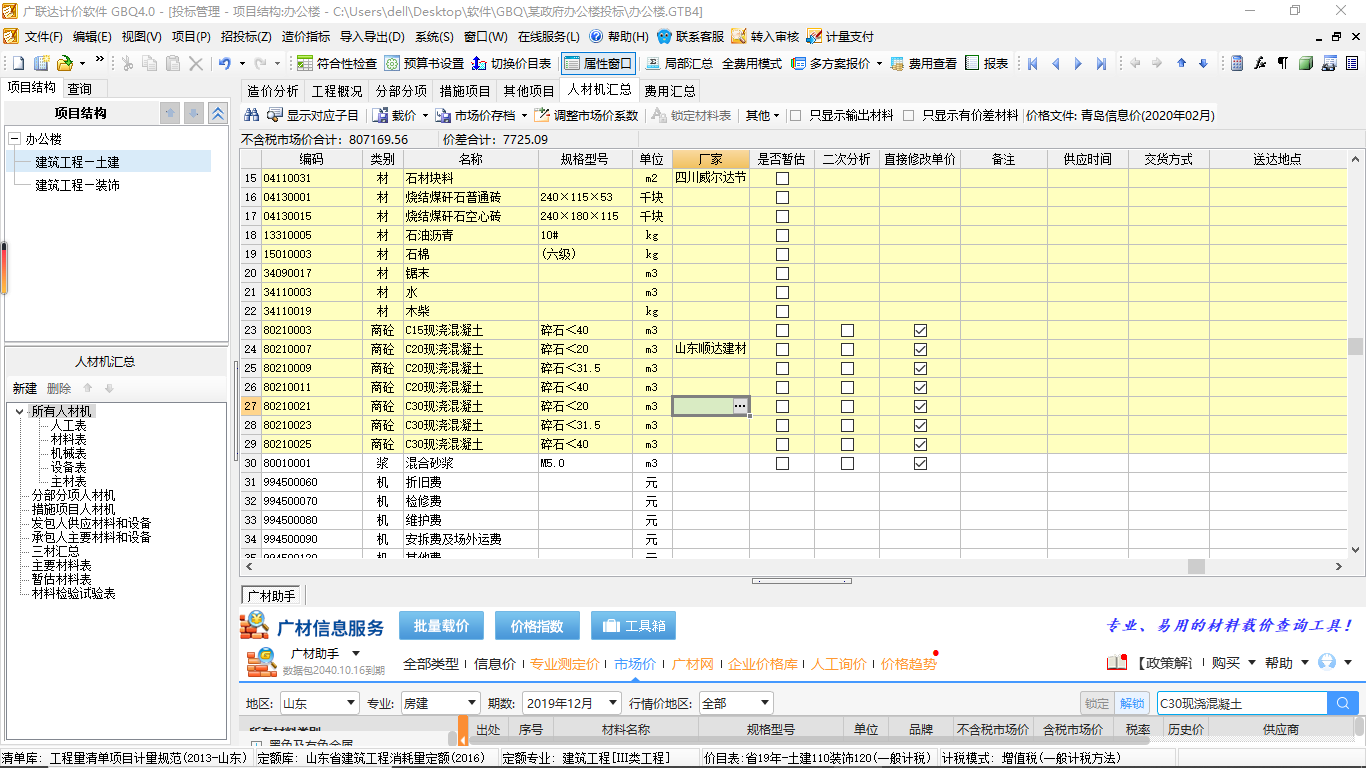The height and width of the screenshot is (768, 1366).
Task: Check 是否暂估 for 石材块料 row
Action: click(x=782, y=178)
